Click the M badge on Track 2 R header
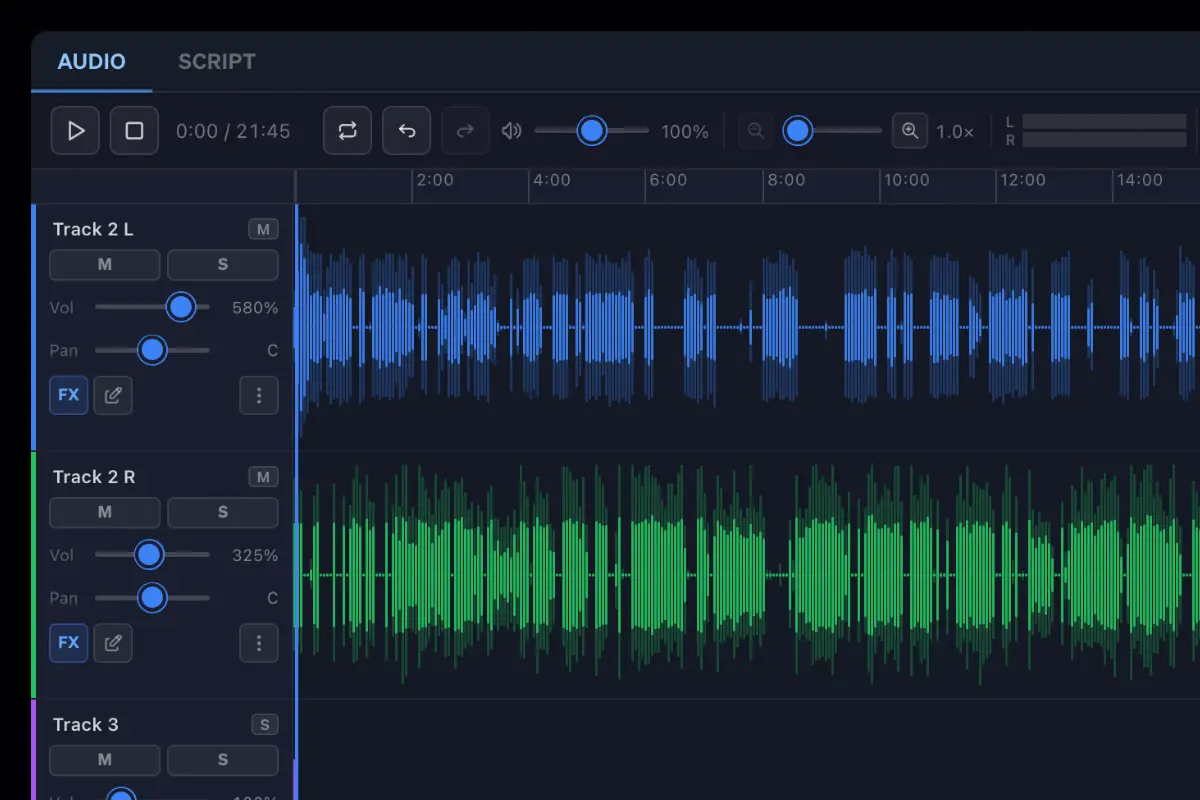1200x800 pixels. click(x=263, y=477)
